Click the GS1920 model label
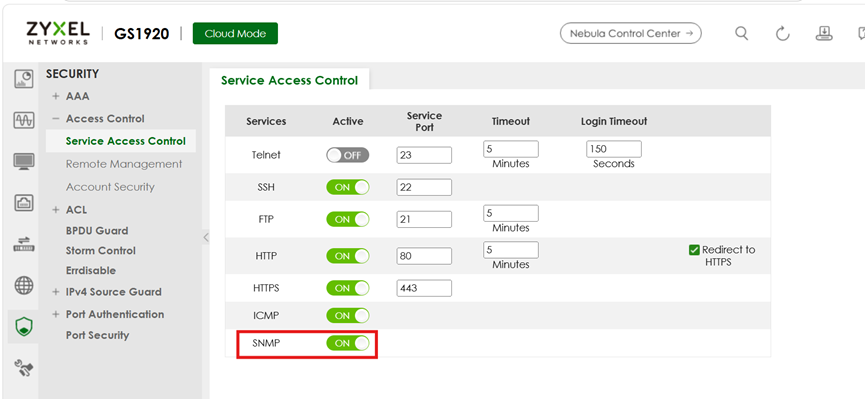865x399 pixels. coord(142,34)
